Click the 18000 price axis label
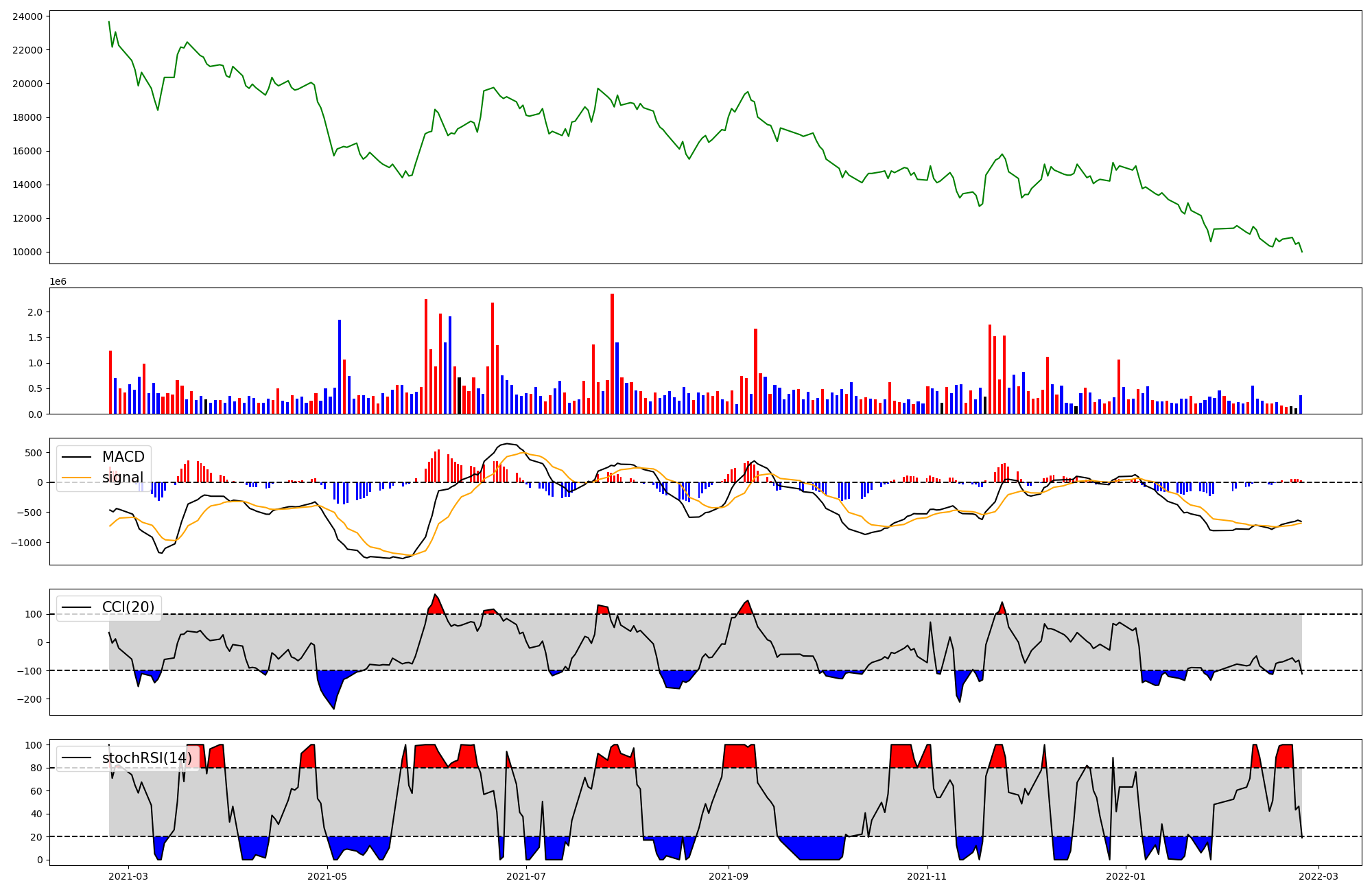1372x892 pixels. [27, 117]
